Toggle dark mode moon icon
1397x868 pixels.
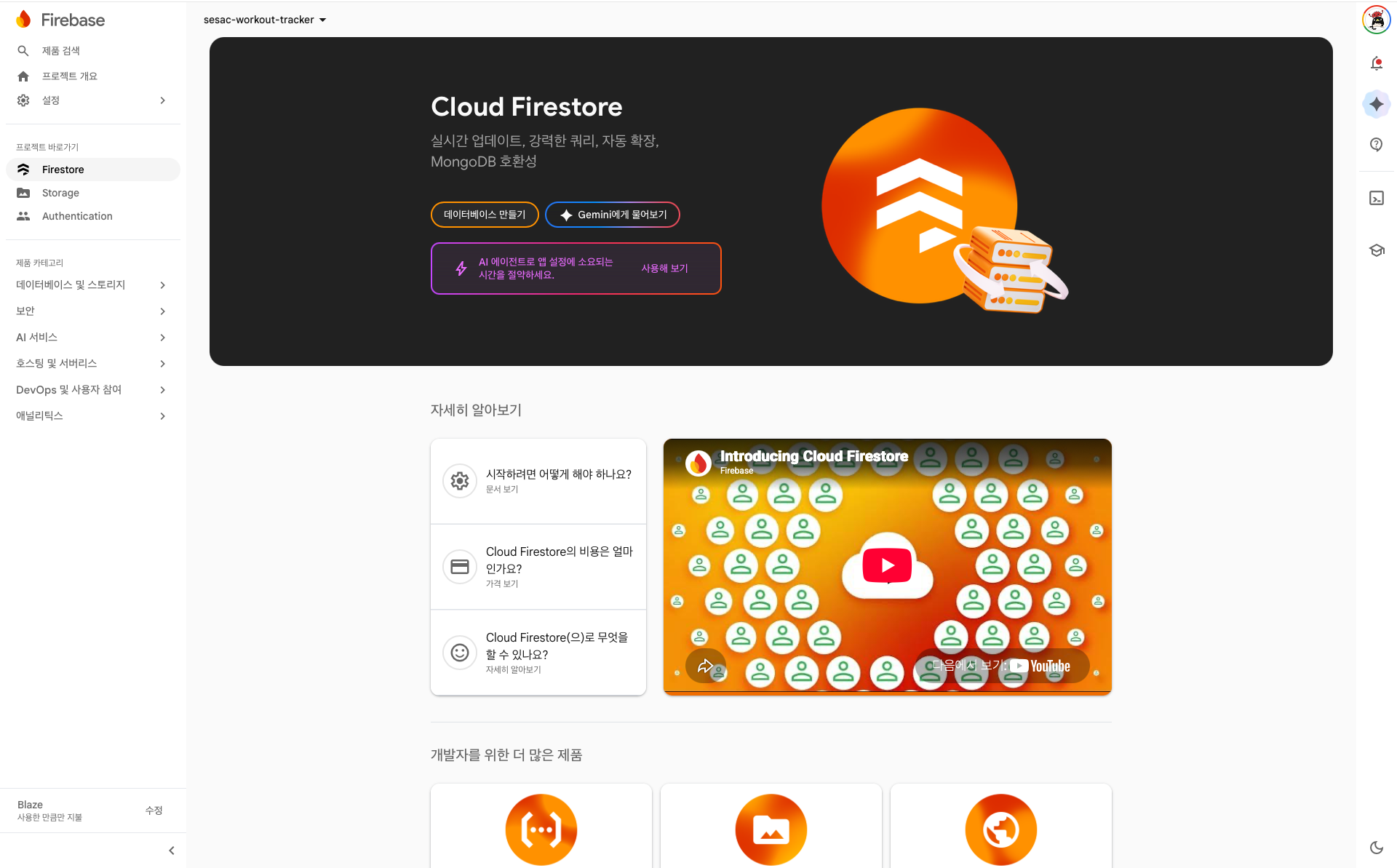tap(1376, 848)
